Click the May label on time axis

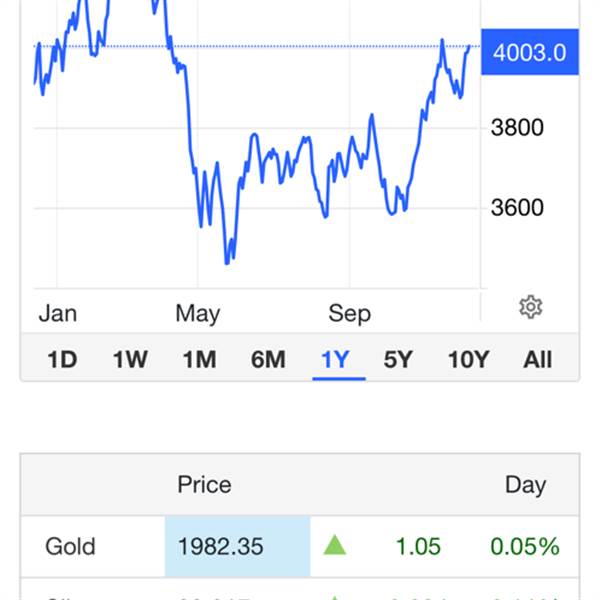tap(197, 314)
